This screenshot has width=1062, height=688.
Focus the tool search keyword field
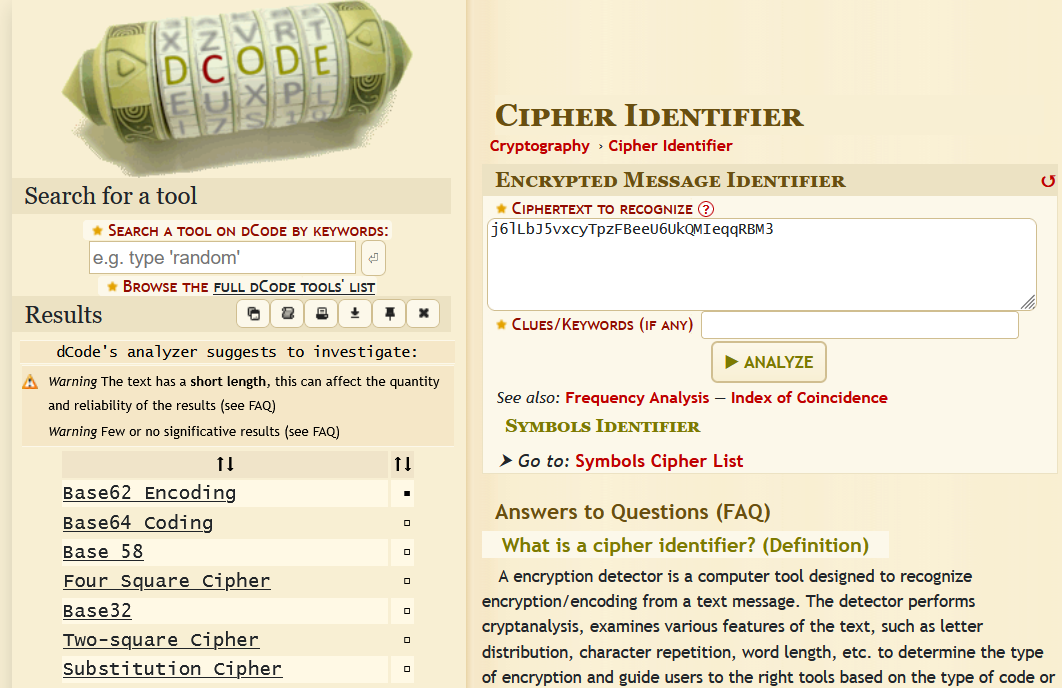coord(222,258)
